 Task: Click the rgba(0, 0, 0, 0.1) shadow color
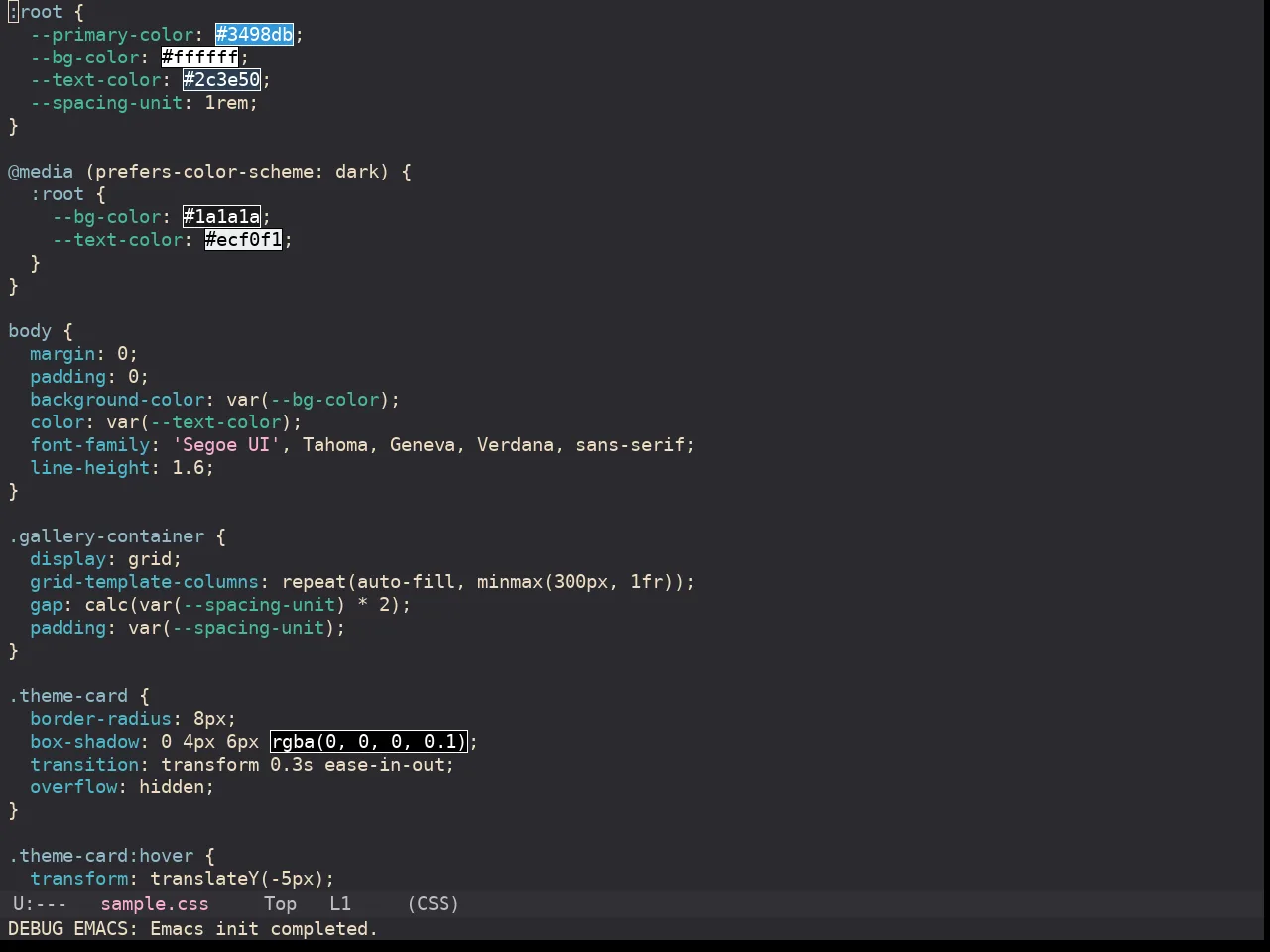(x=369, y=742)
